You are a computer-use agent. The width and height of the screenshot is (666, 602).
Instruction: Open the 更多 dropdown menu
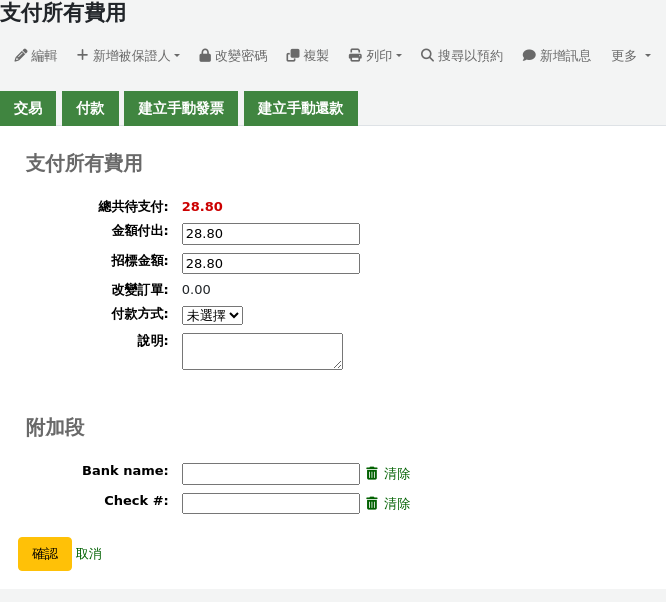[x=631, y=56]
